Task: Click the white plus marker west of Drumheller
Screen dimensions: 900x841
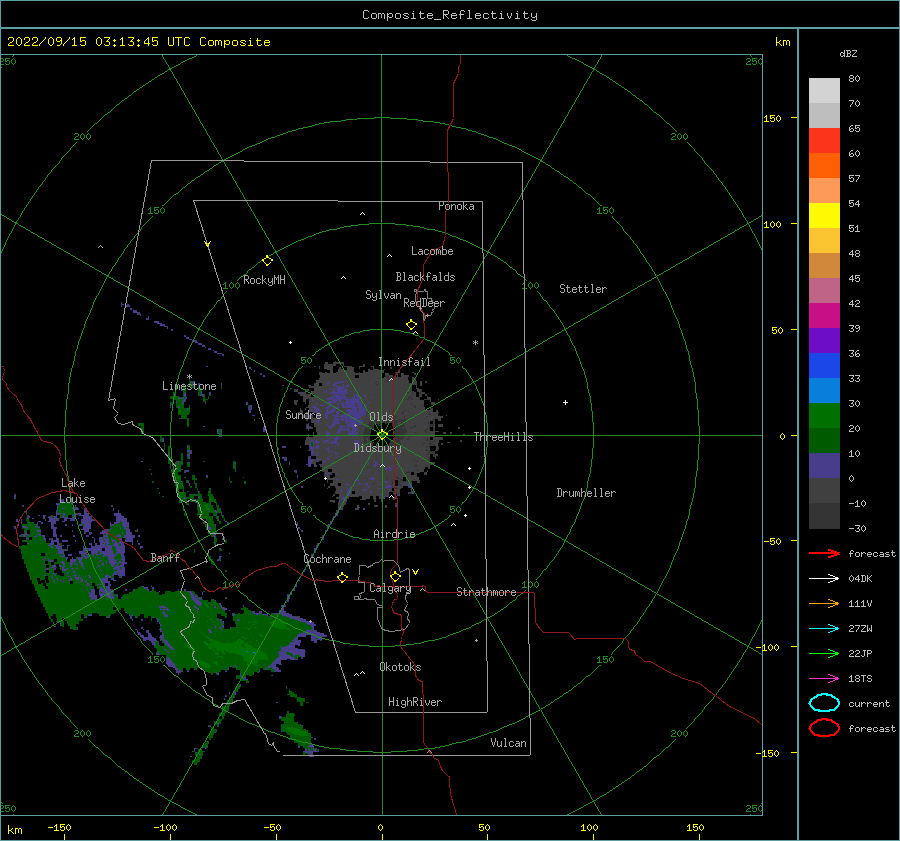Action: 565,402
